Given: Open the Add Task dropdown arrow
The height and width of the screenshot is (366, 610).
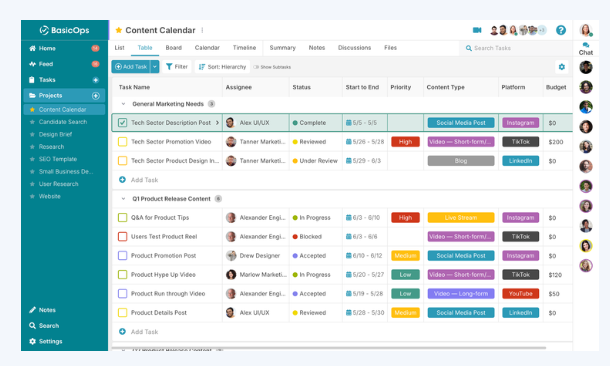Looking at the screenshot, I should (x=155, y=67).
